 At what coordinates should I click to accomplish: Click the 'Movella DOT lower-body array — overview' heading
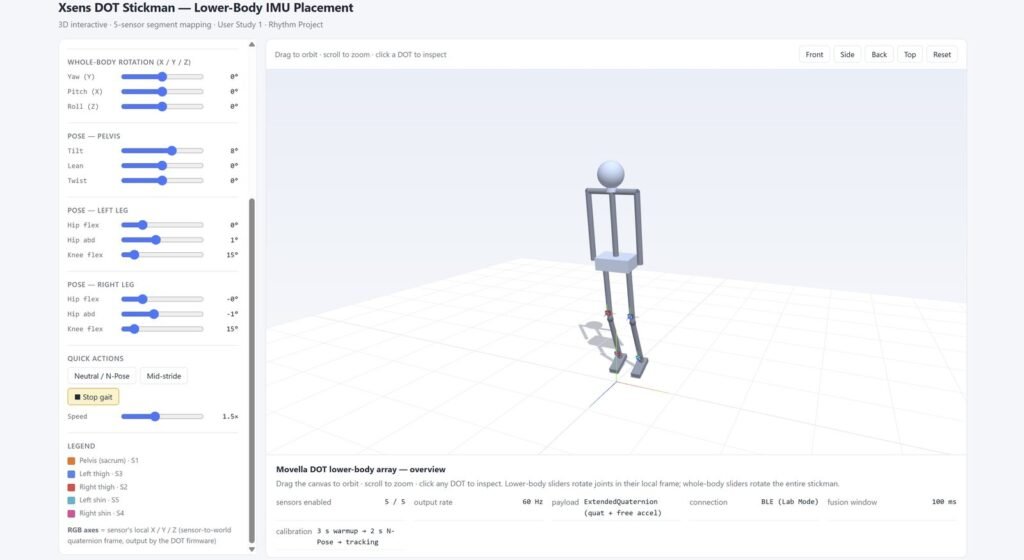(x=360, y=469)
